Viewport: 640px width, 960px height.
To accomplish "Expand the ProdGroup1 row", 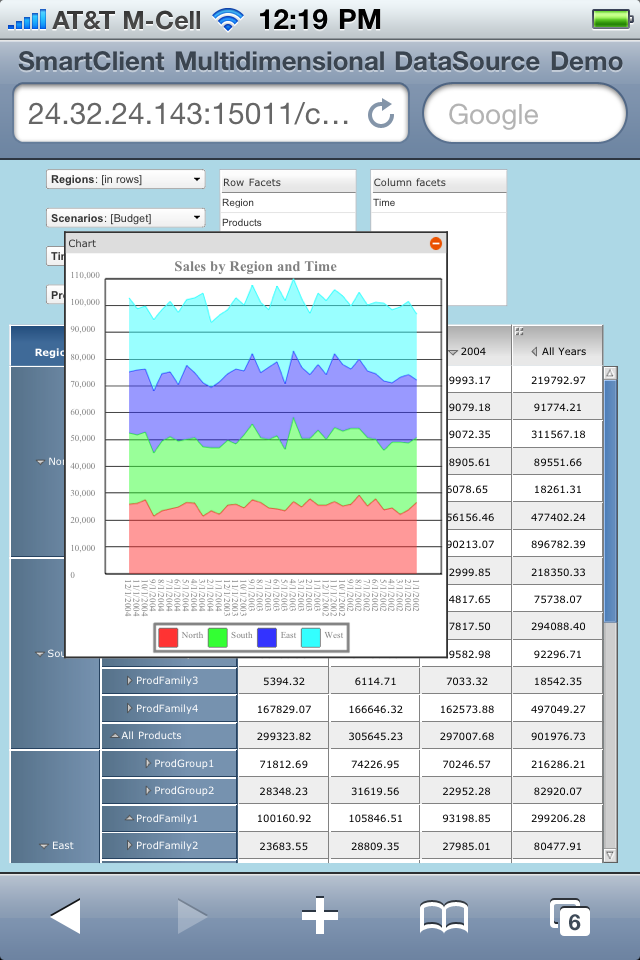I will tap(148, 763).
